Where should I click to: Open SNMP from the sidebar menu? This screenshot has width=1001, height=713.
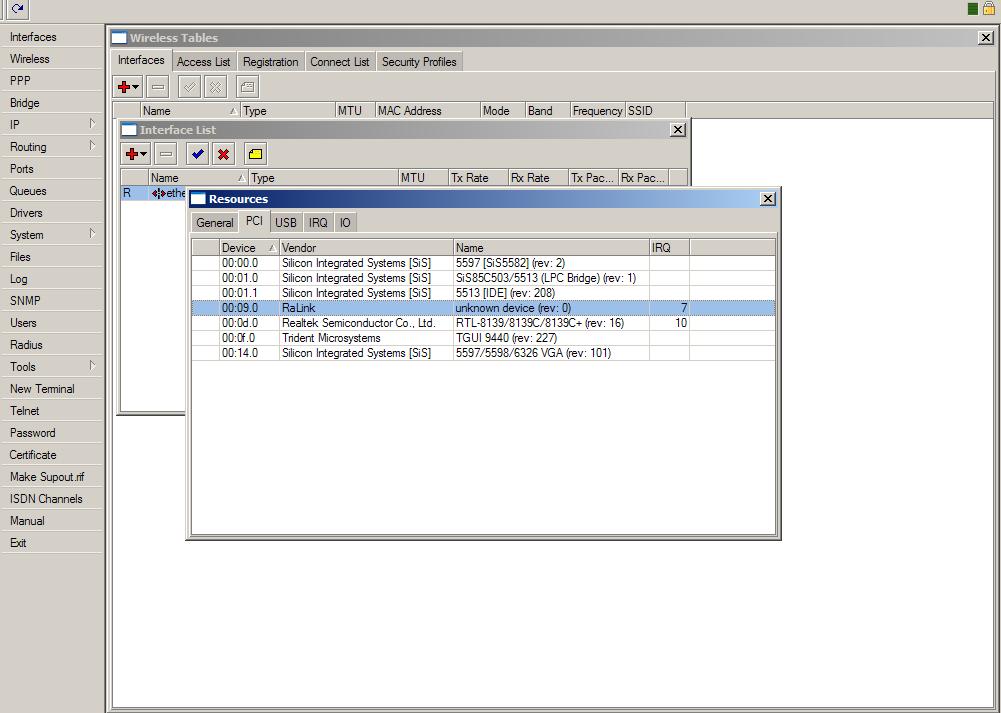point(51,301)
